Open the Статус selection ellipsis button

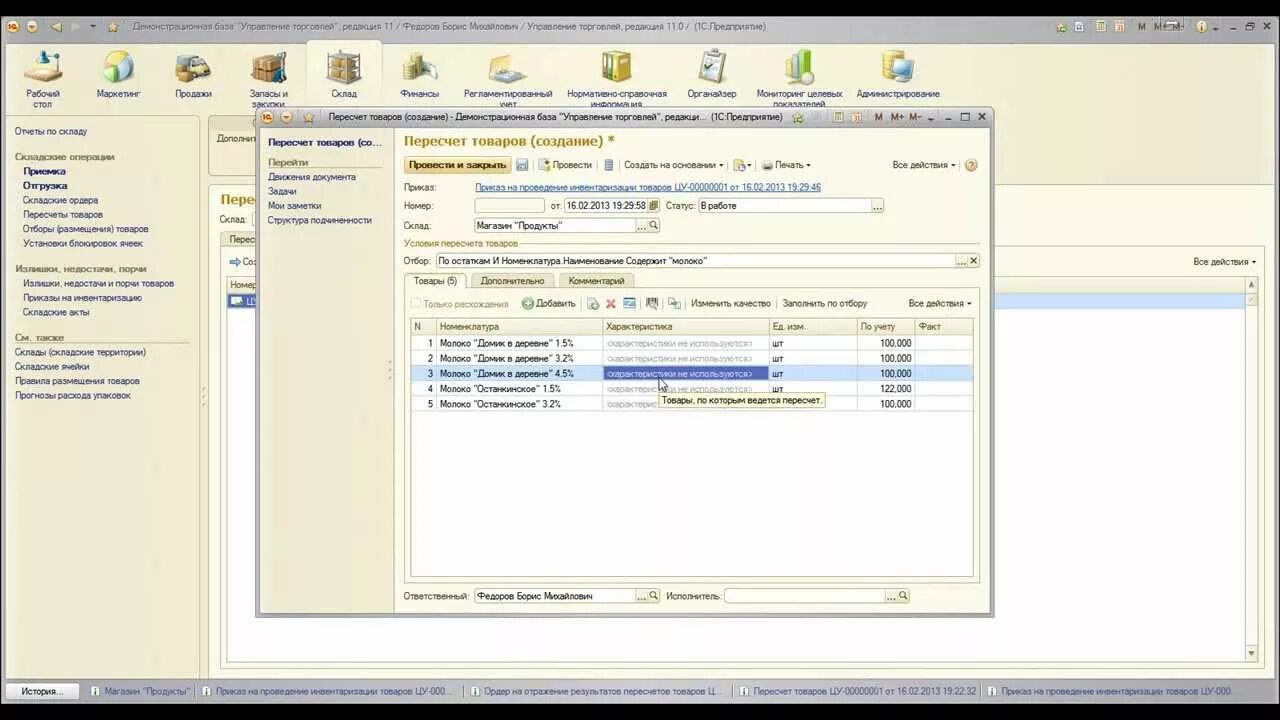(x=877, y=206)
